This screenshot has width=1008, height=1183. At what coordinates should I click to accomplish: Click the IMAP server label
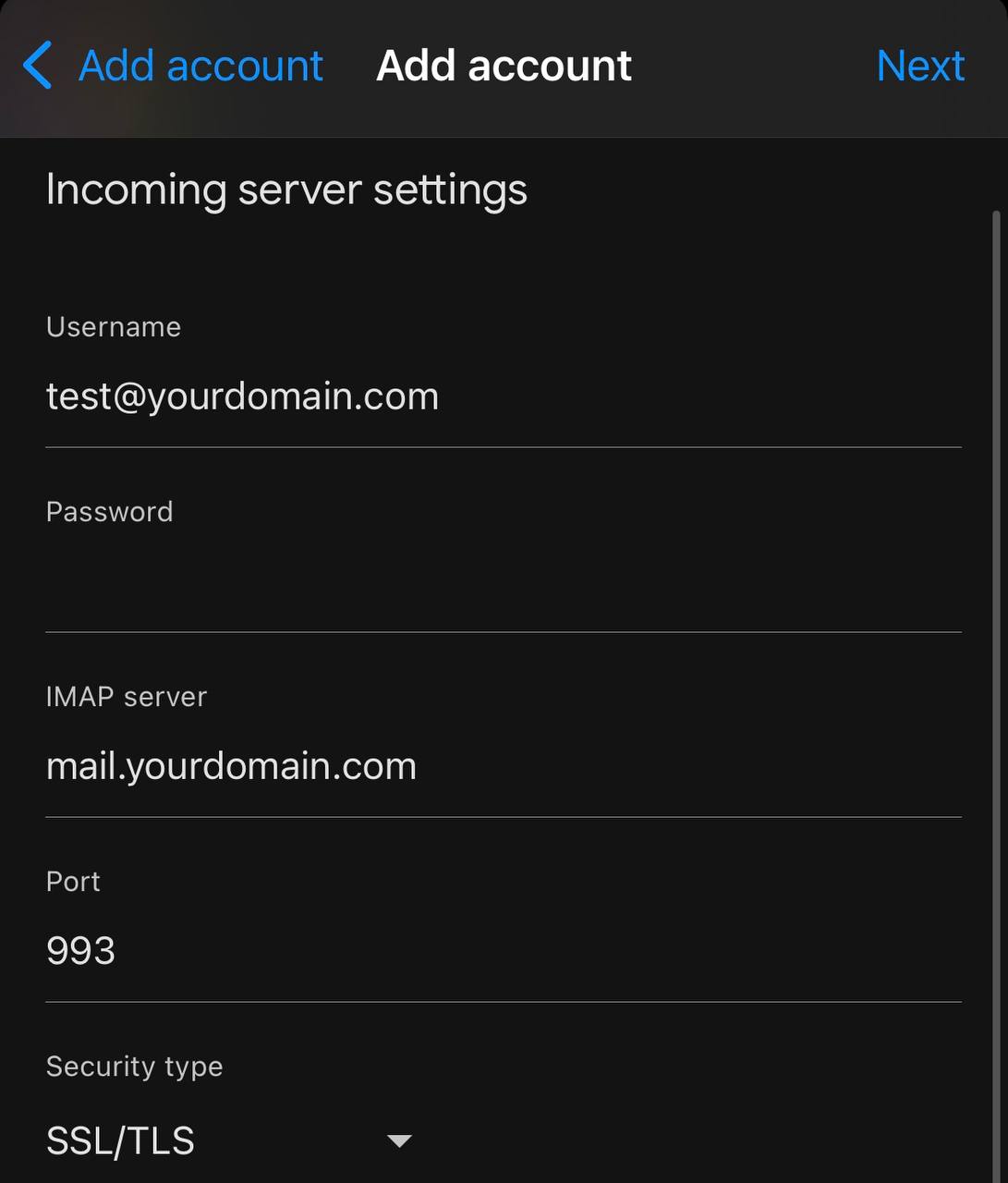point(127,697)
